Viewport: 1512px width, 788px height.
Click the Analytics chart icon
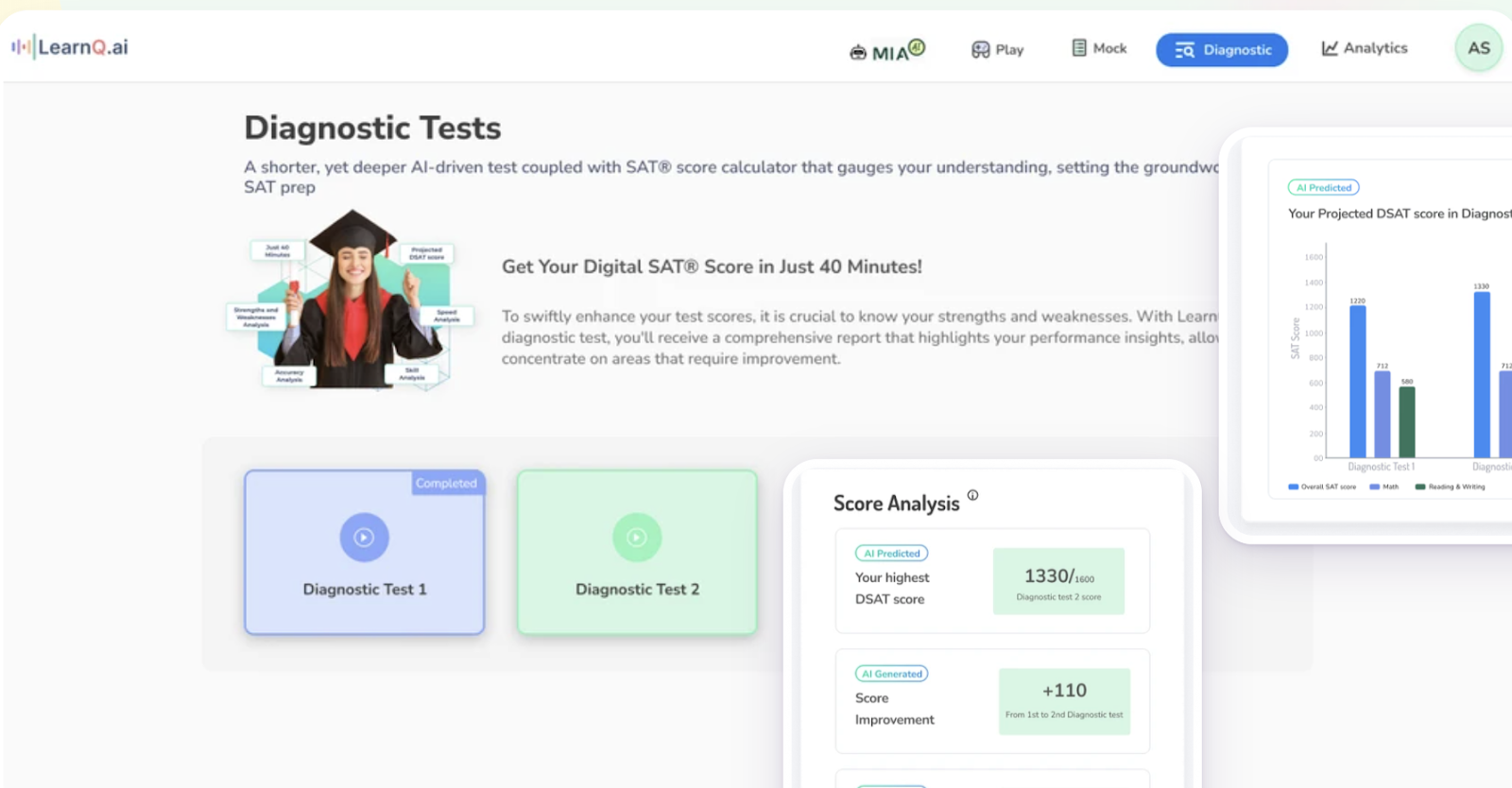pyautogui.click(x=1330, y=48)
